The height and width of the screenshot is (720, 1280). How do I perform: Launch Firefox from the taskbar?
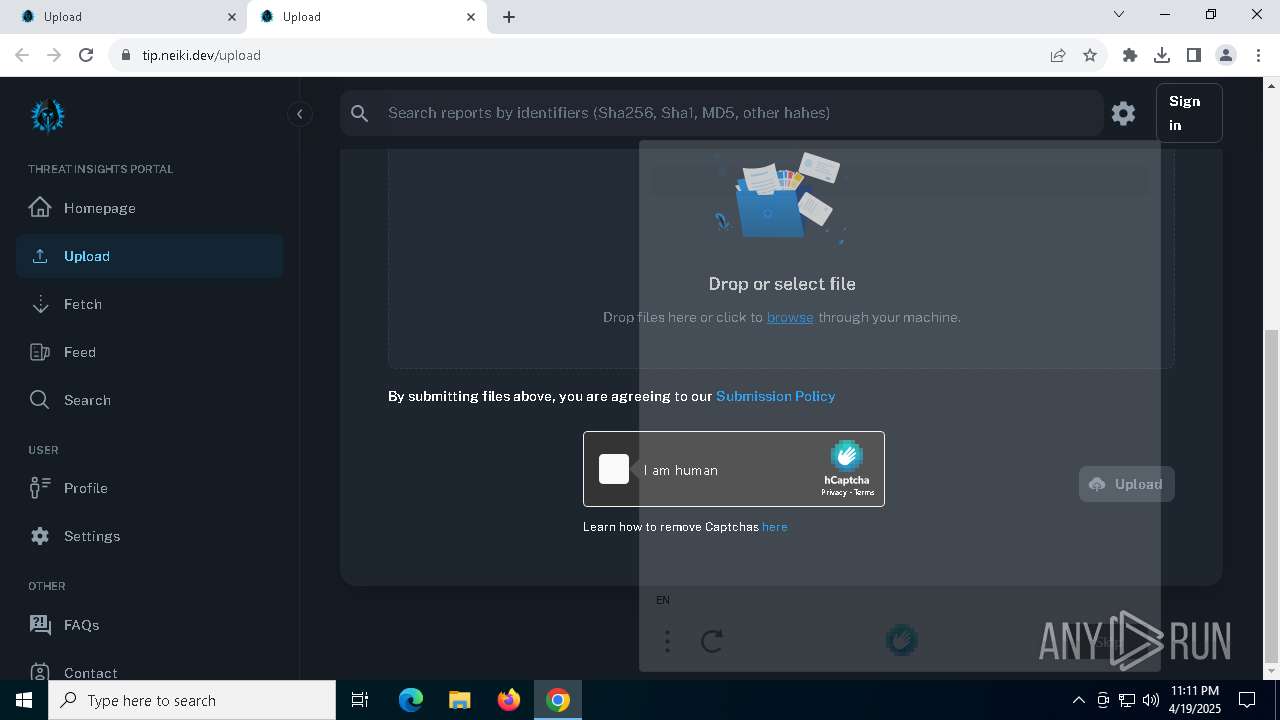coord(508,700)
